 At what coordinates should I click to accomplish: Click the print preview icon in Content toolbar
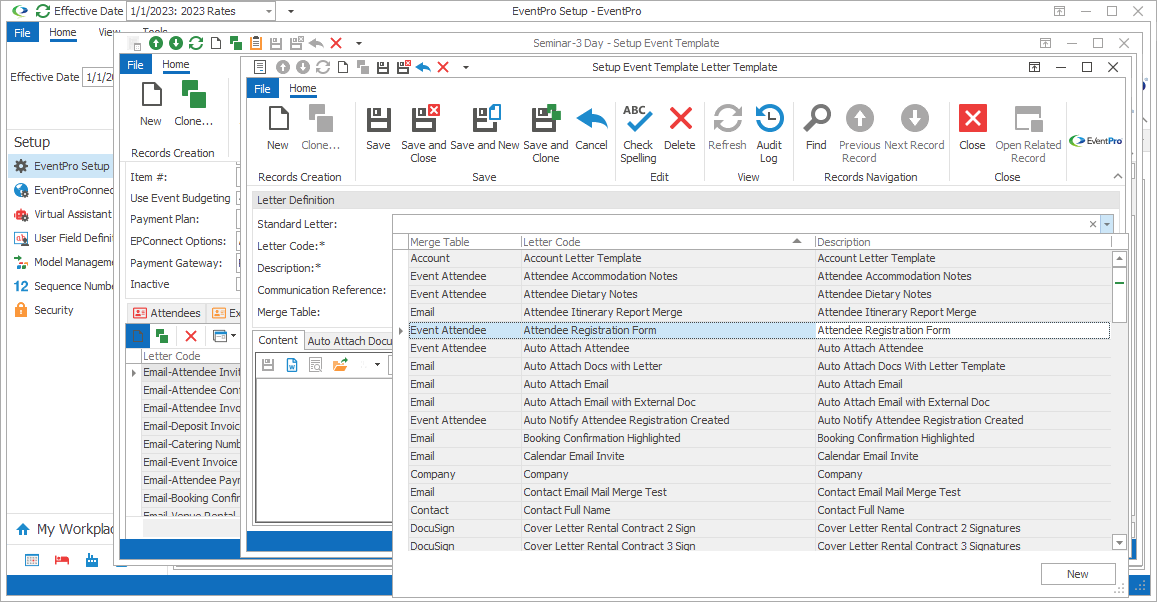coord(316,364)
